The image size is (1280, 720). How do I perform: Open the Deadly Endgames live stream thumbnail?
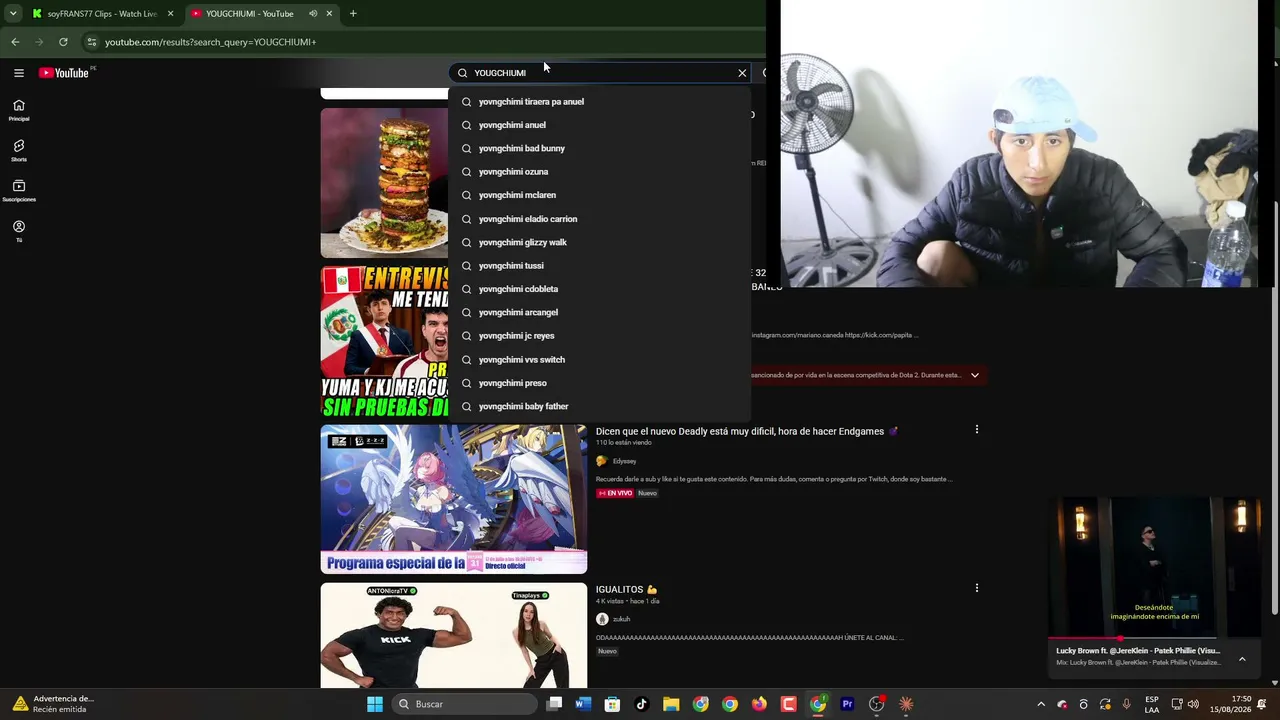(x=454, y=499)
